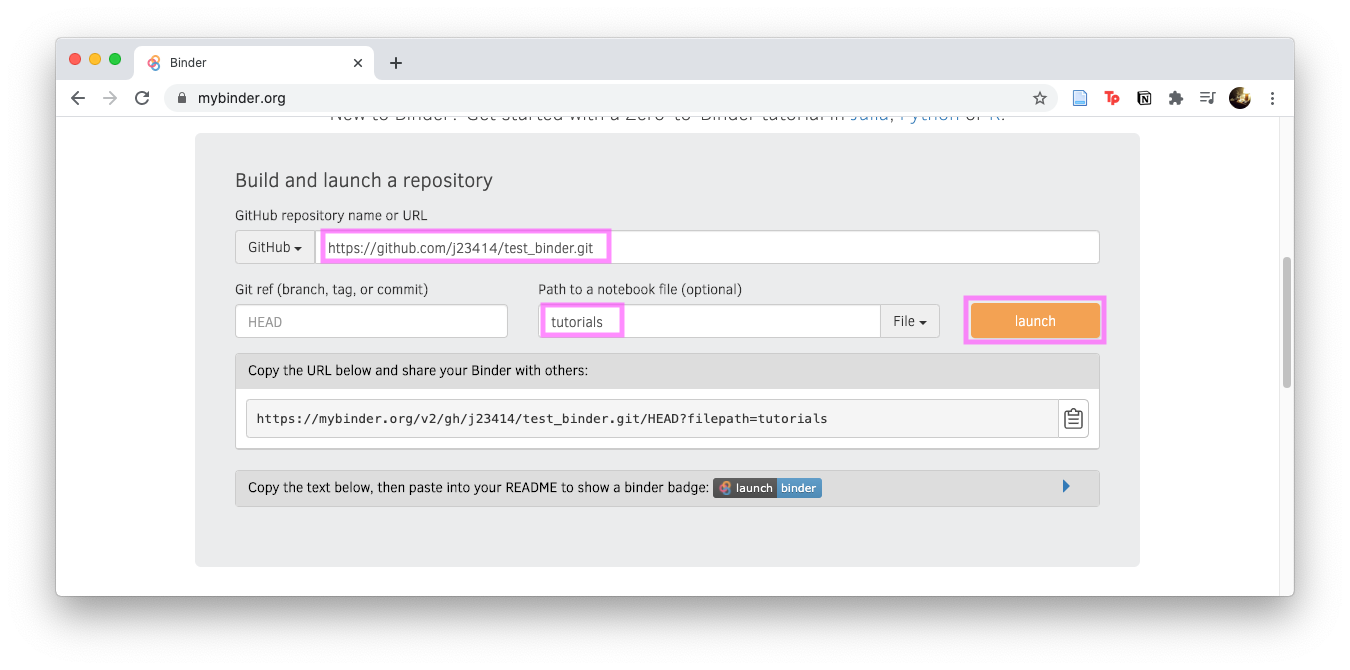Open the Notion extension icon
Screen dimensions: 1350x670
[x=1144, y=98]
